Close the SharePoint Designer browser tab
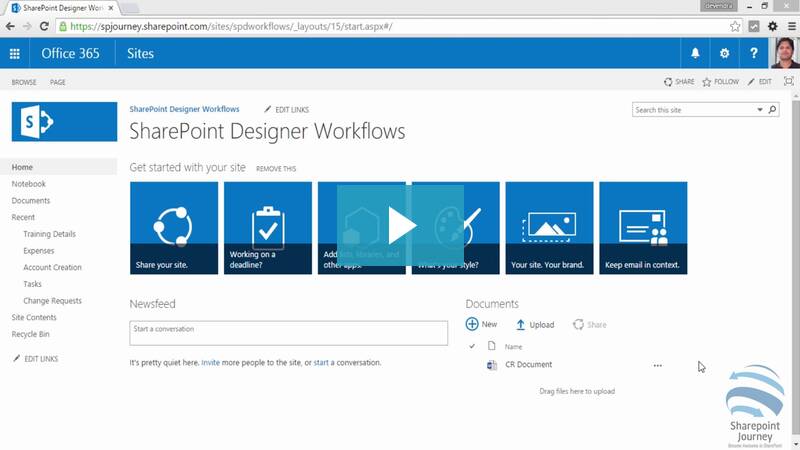 111,8
